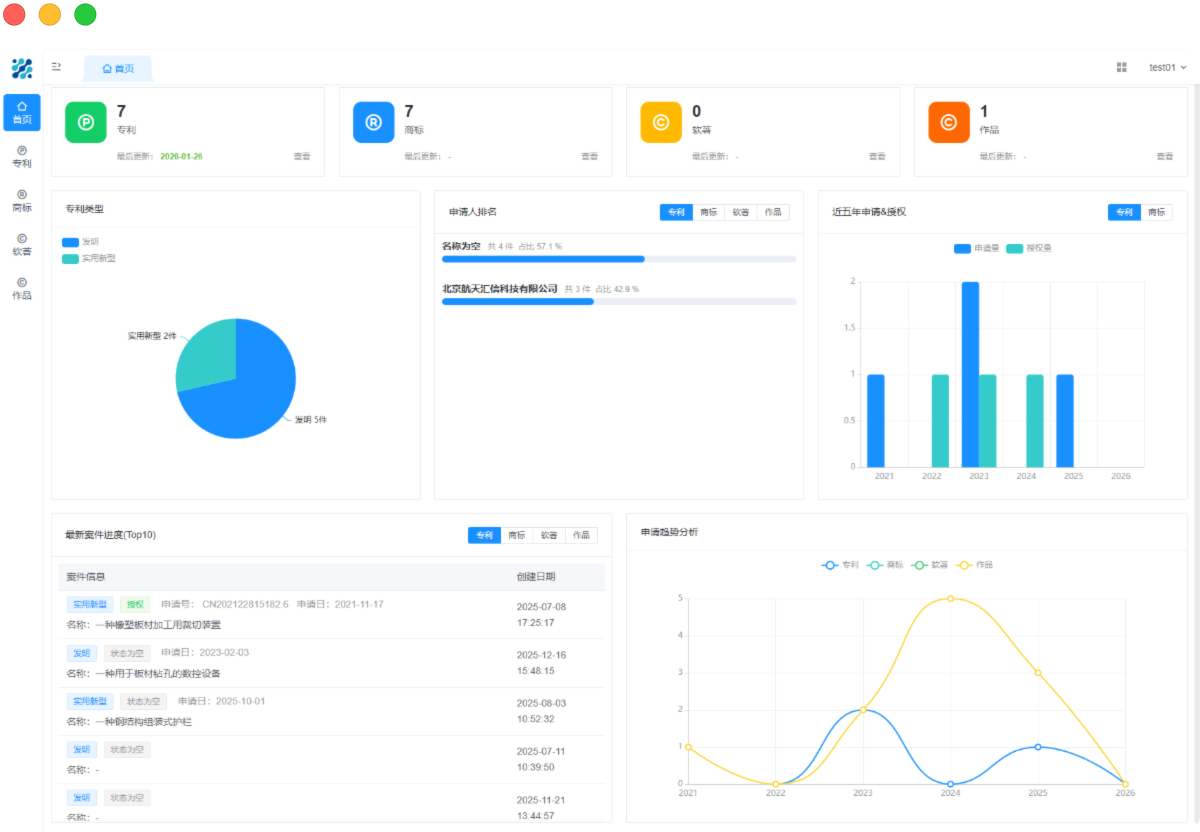1200x832 pixels.
Task: Click the blue trademark card icon
Action: click(x=373, y=122)
